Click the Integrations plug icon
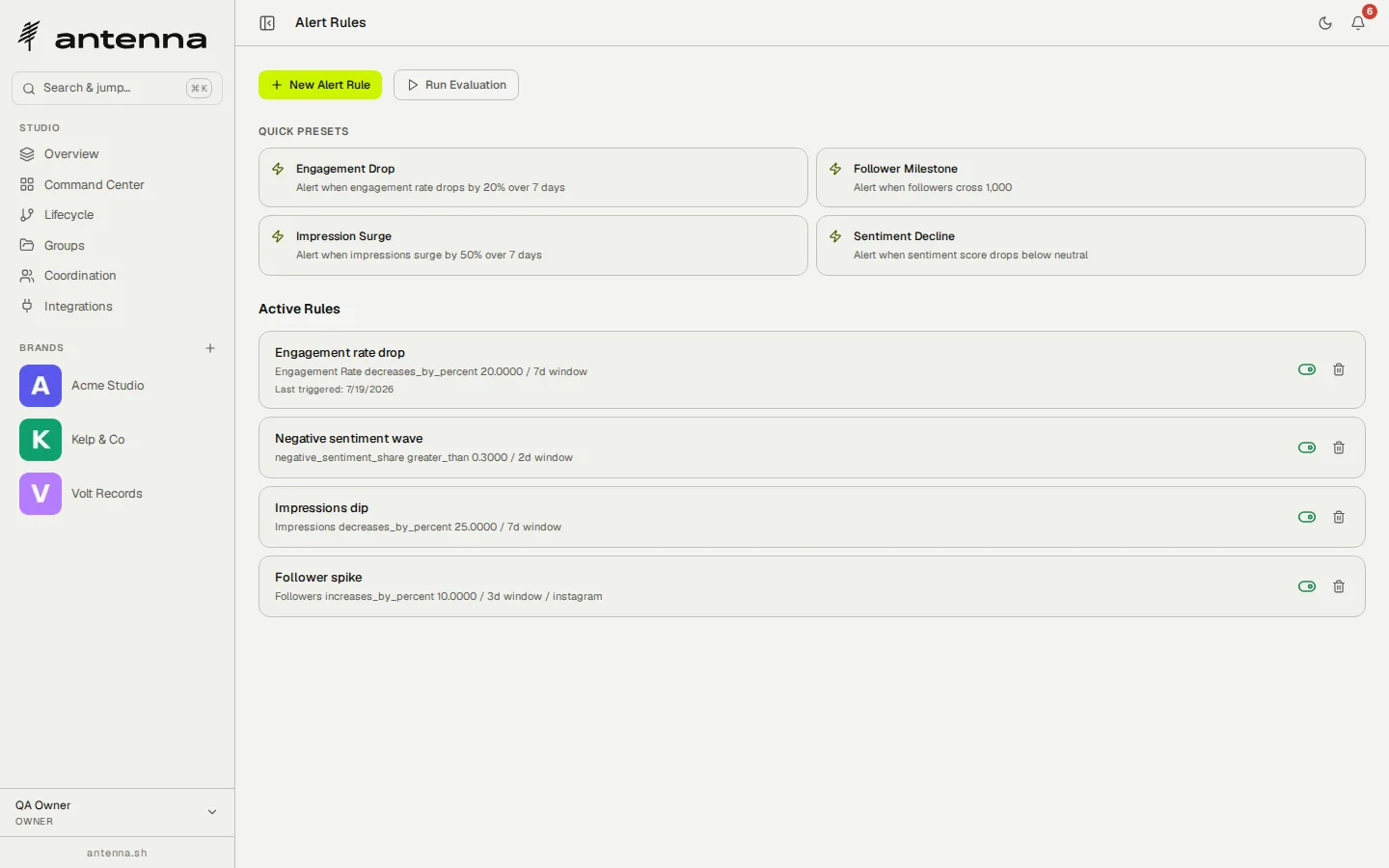Image resolution: width=1389 pixels, height=868 pixels. click(27, 306)
